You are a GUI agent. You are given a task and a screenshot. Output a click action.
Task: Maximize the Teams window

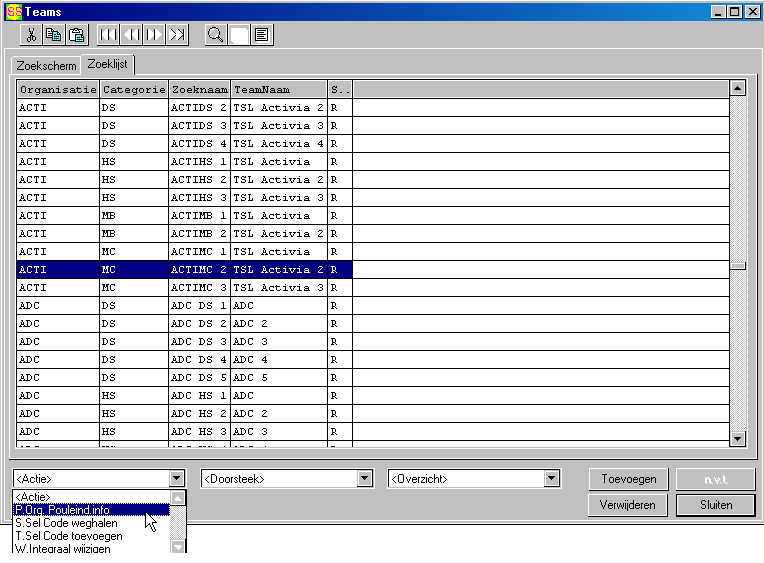tap(734, 11)
